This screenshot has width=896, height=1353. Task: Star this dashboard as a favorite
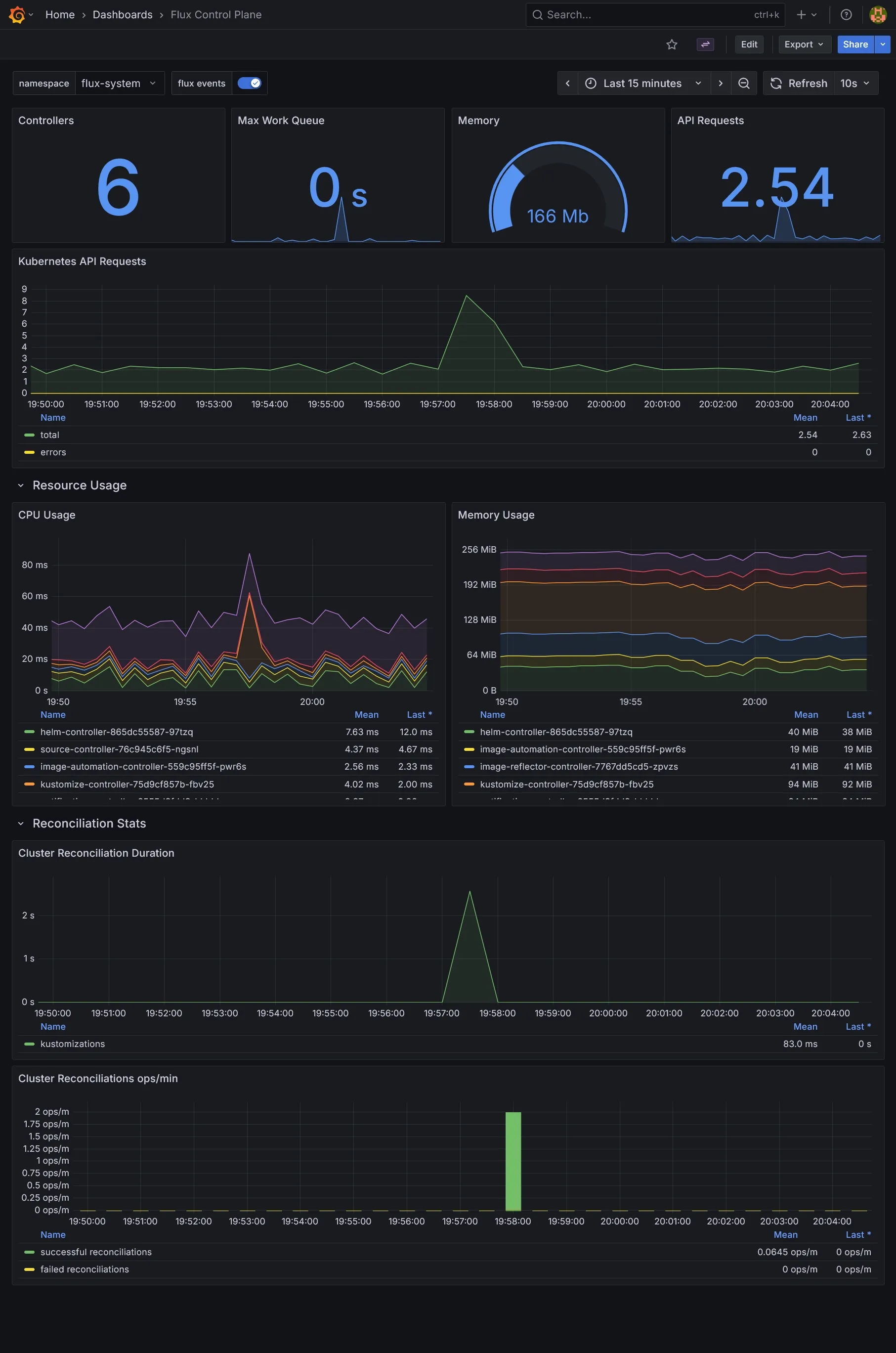point(672,44)
